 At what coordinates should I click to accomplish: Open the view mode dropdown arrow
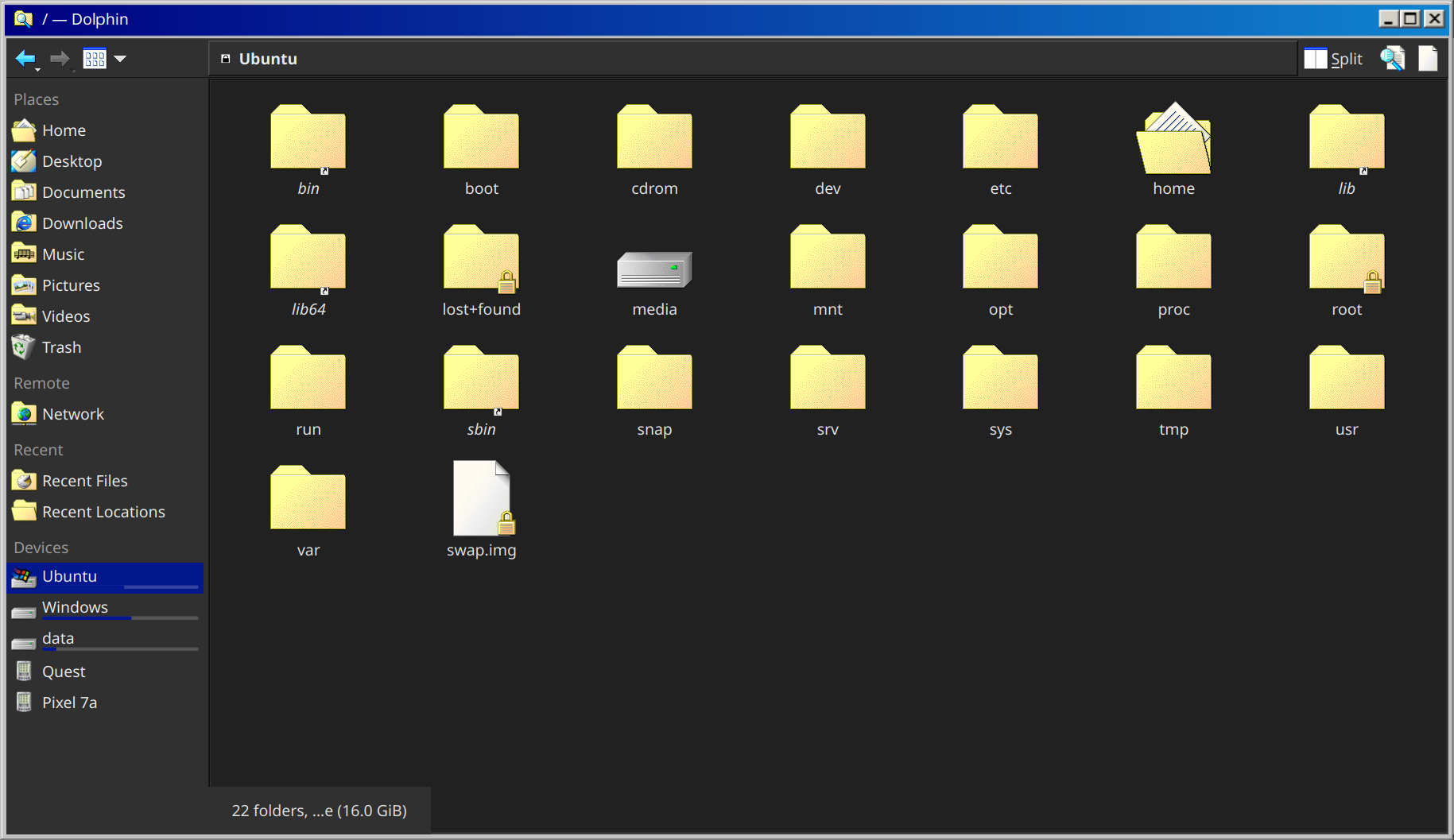coord(120,58)
